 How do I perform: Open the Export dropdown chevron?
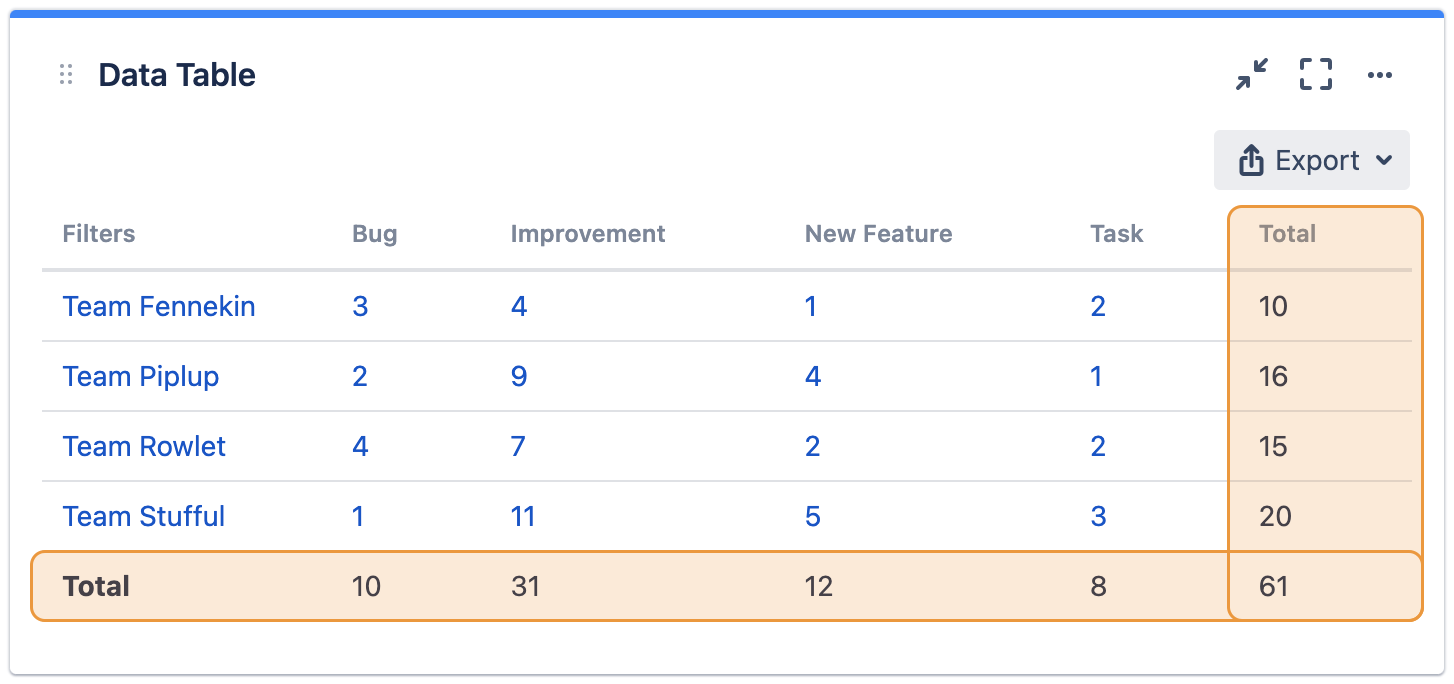click(x=1384, y=161)
